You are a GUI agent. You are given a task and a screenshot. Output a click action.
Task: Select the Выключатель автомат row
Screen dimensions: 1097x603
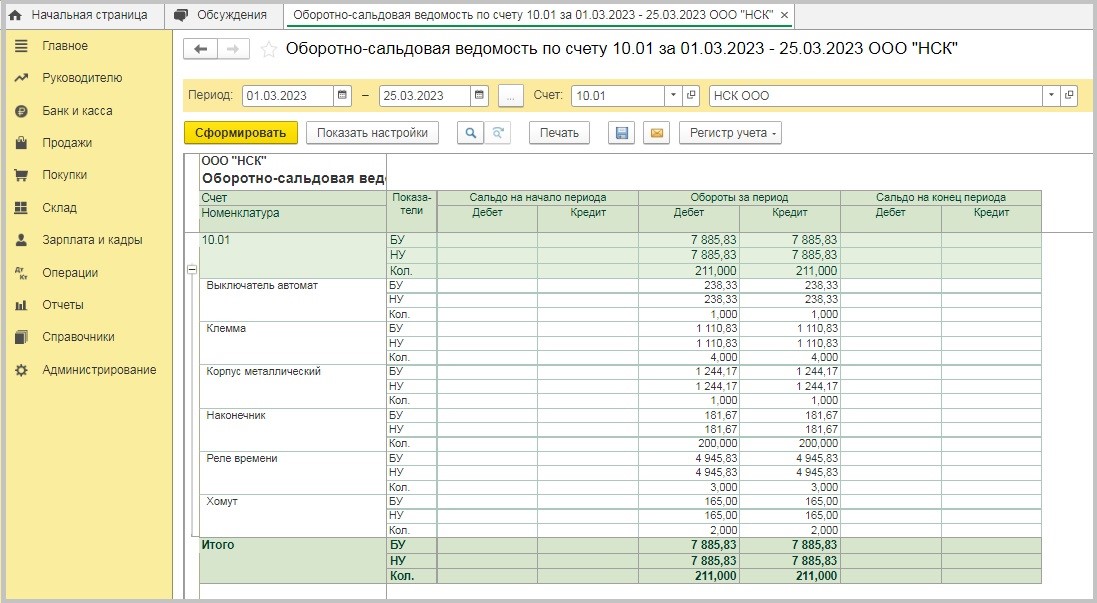coord(293,299)
